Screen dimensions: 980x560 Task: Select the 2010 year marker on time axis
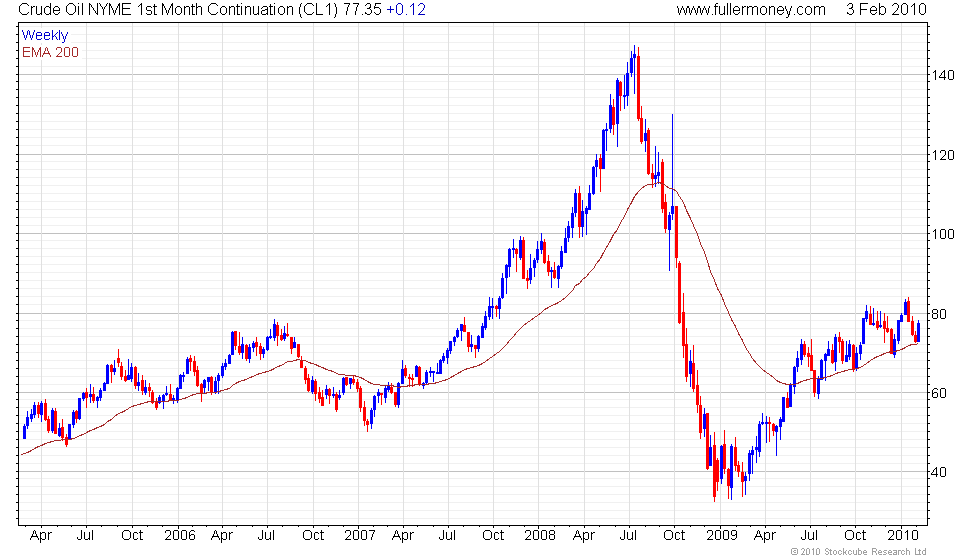click(902, 536)
